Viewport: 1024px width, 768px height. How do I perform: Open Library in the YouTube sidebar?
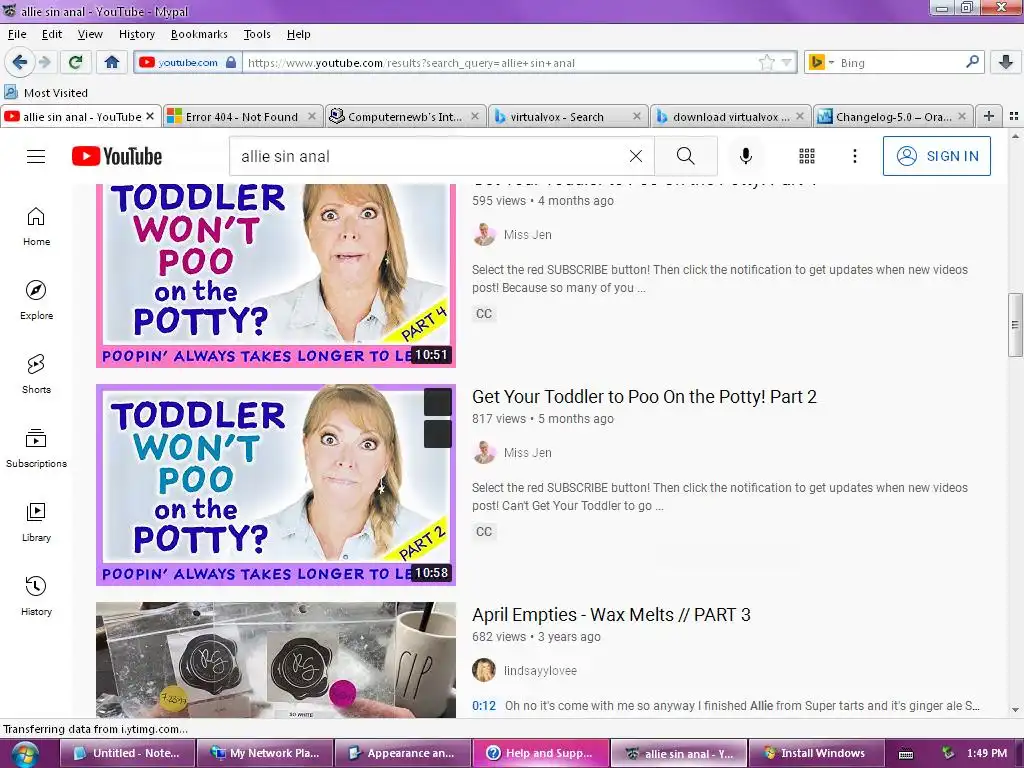click(37, 522)
